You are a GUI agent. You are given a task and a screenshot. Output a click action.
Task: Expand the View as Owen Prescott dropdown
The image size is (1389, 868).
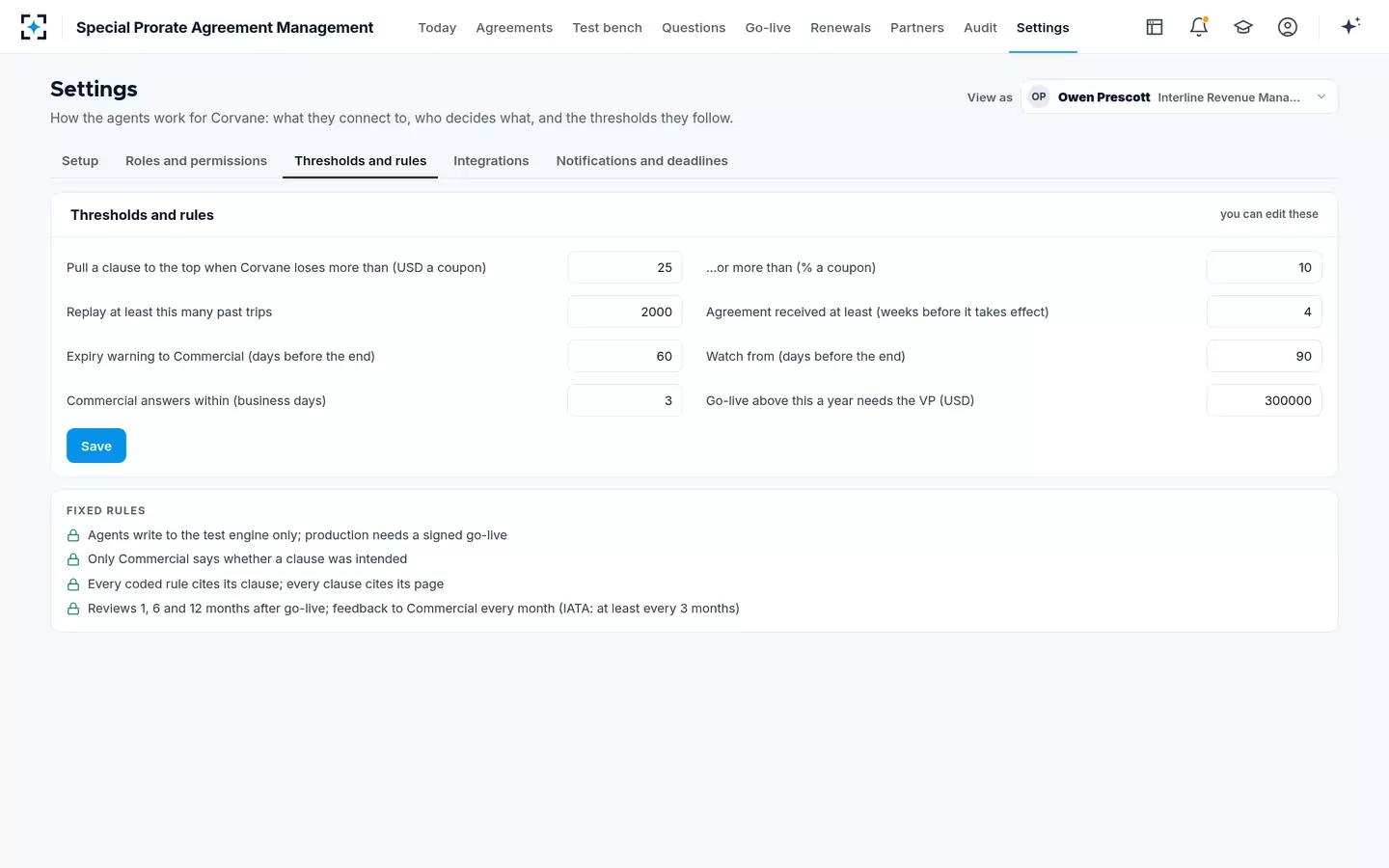tap(1180, 96)
